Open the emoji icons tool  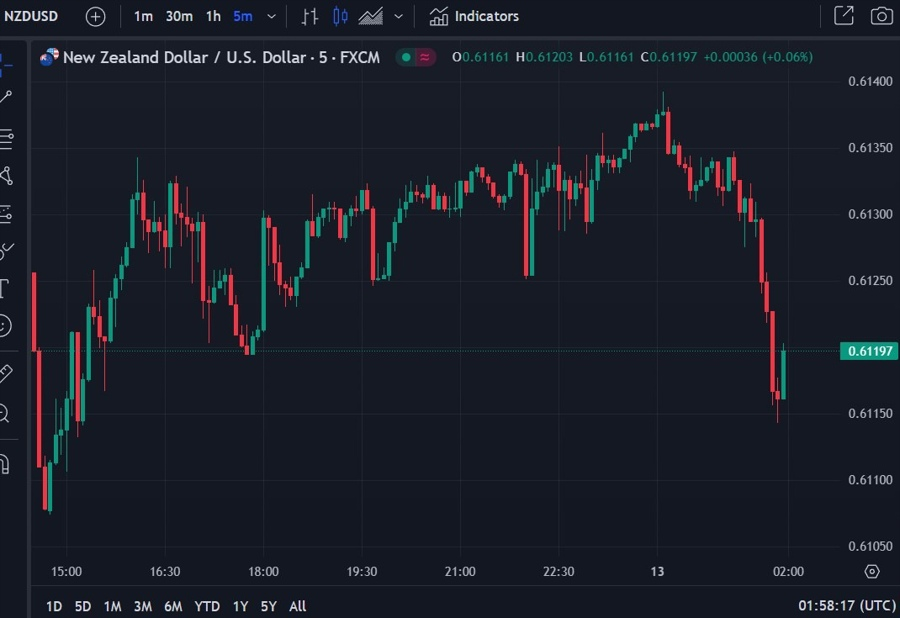point(5,325)
